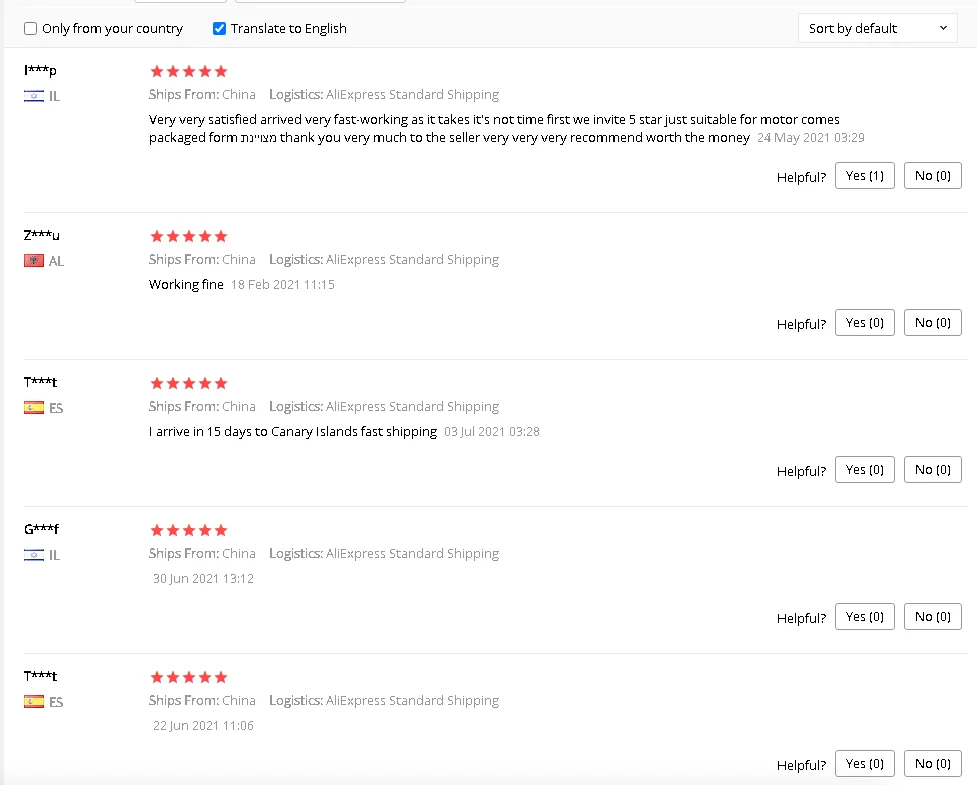Viewport: 977px width, 785px height.
Task: Open Sort by default dropdown
Action: (877, 29)
